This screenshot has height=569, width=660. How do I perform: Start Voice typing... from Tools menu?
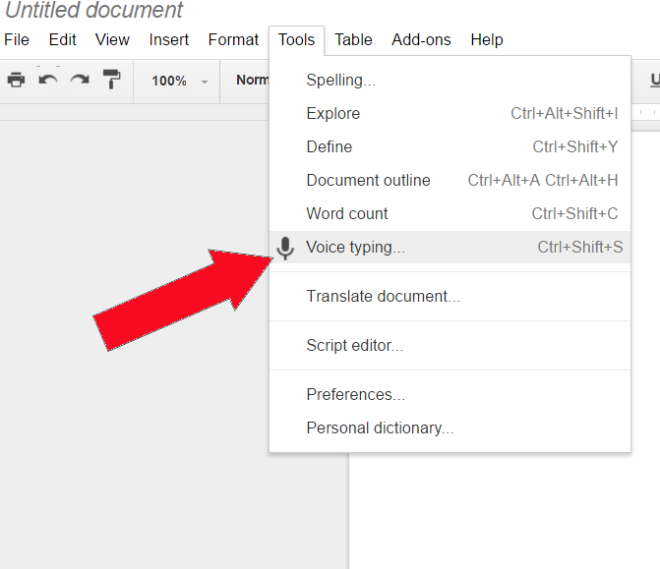[355, 248]
